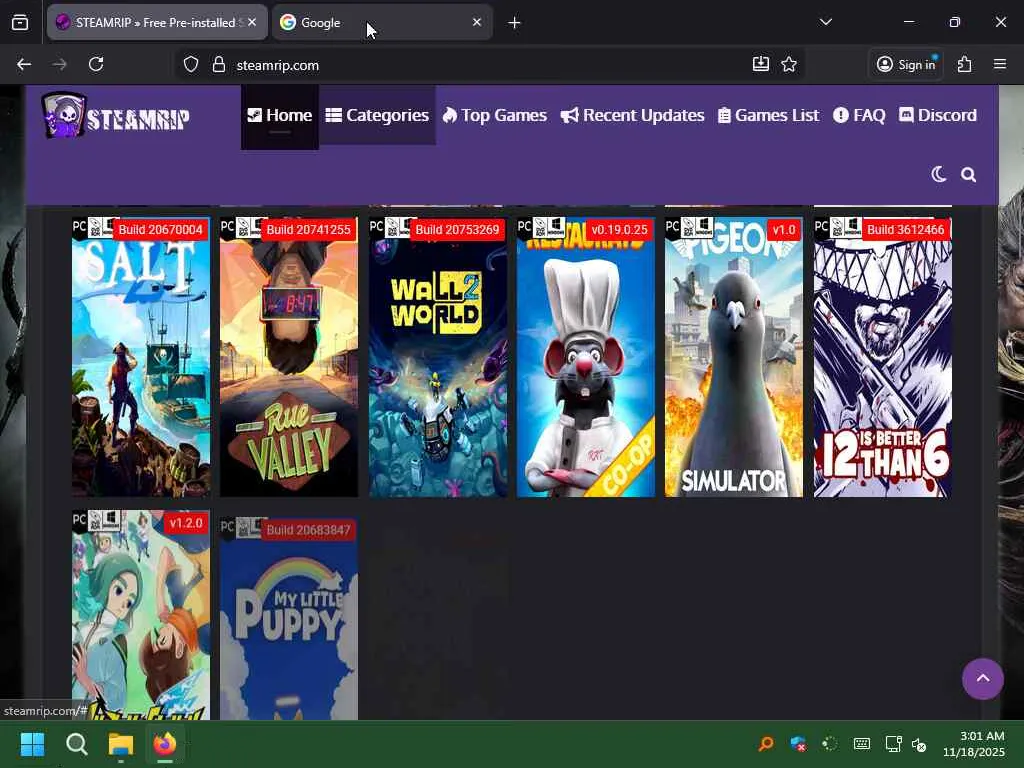Open the Salt 2 game thumbnail
This screenshot has height=768, width=1024.
141,357
